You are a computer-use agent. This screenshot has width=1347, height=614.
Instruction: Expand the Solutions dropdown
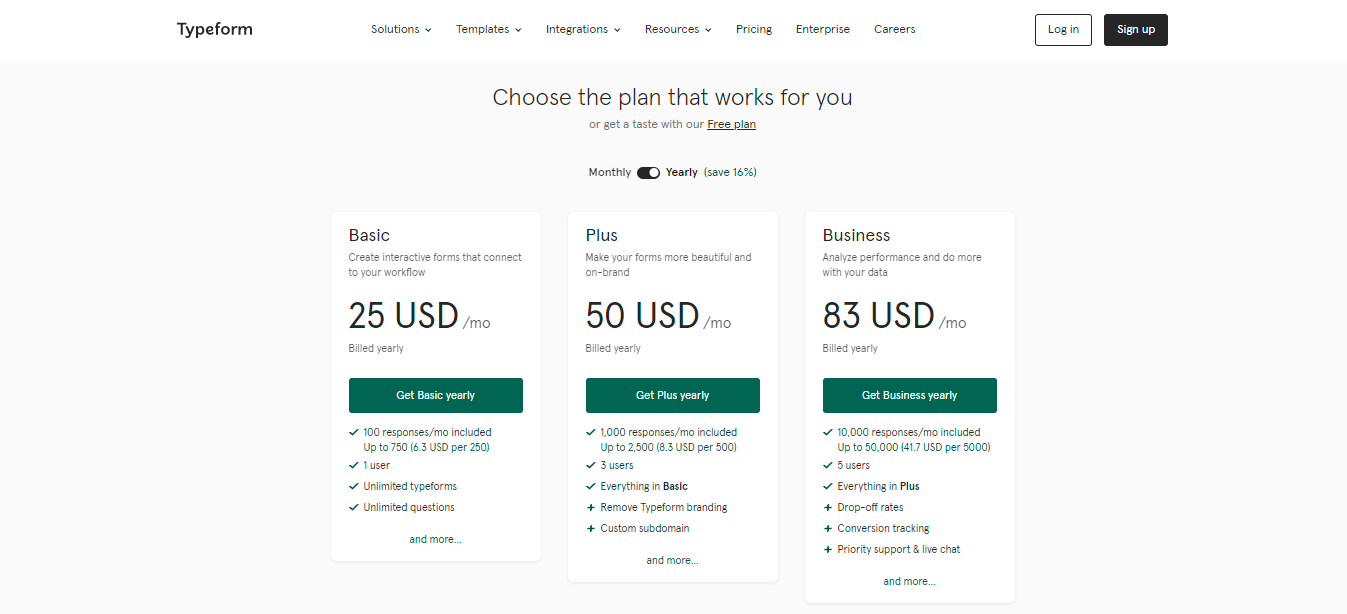pyautogui.click(x=400, y=29)
